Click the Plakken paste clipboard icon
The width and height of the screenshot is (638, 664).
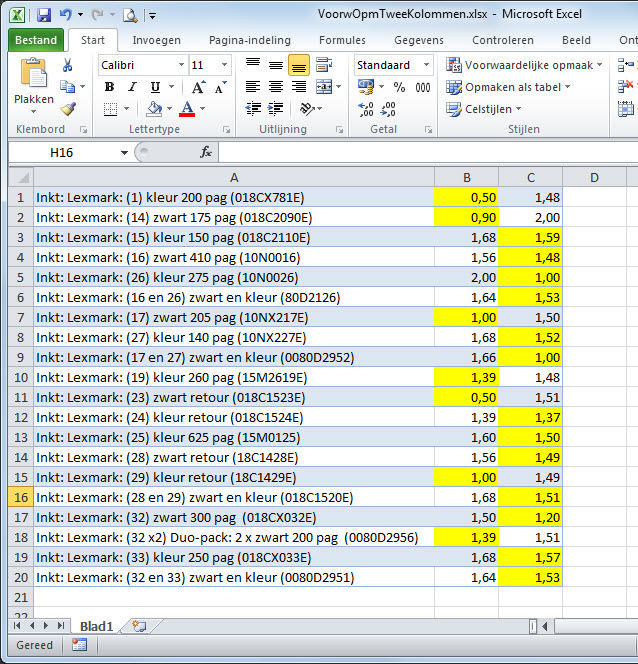[x=33, y=74]
